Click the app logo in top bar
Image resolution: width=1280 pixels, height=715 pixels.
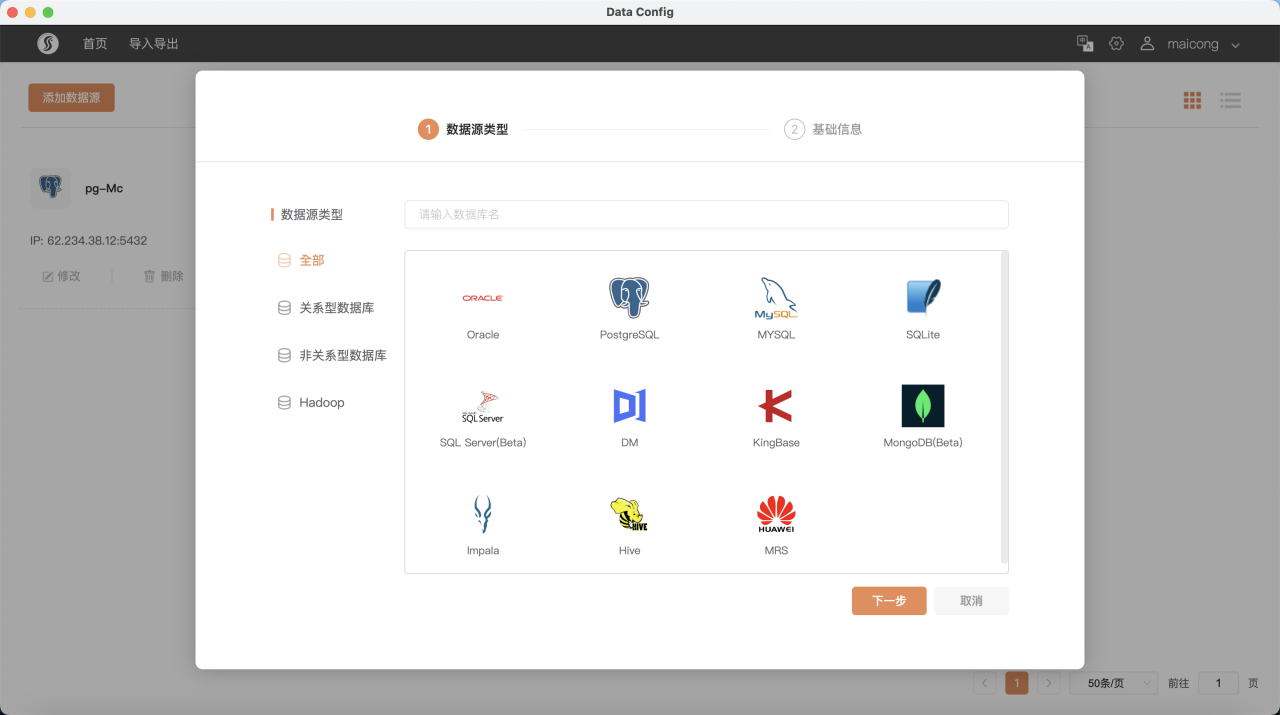pyautogui.click(x=48, y=44)
